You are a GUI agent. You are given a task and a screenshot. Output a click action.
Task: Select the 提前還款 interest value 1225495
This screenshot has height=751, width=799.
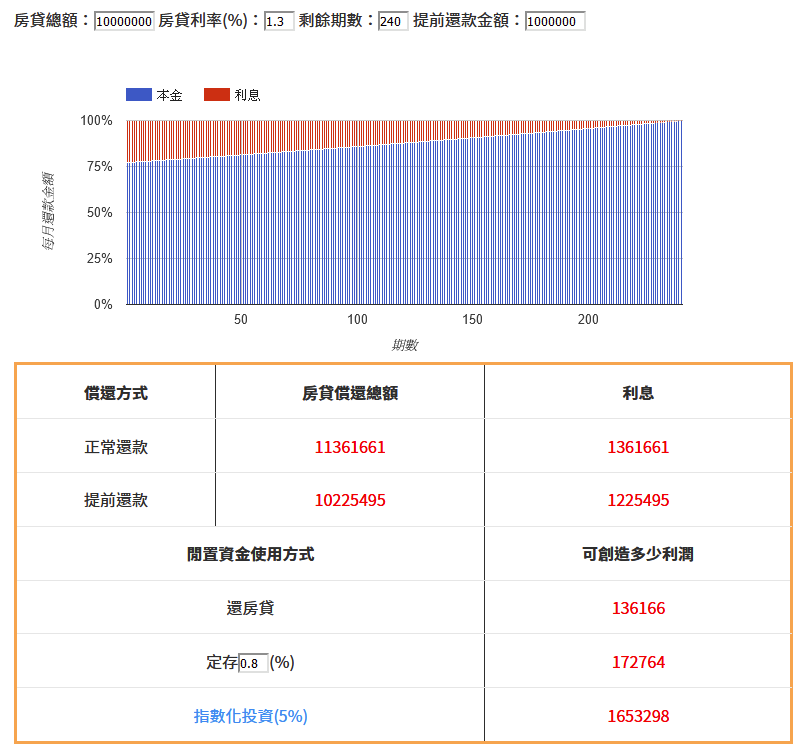click(638, 500)
